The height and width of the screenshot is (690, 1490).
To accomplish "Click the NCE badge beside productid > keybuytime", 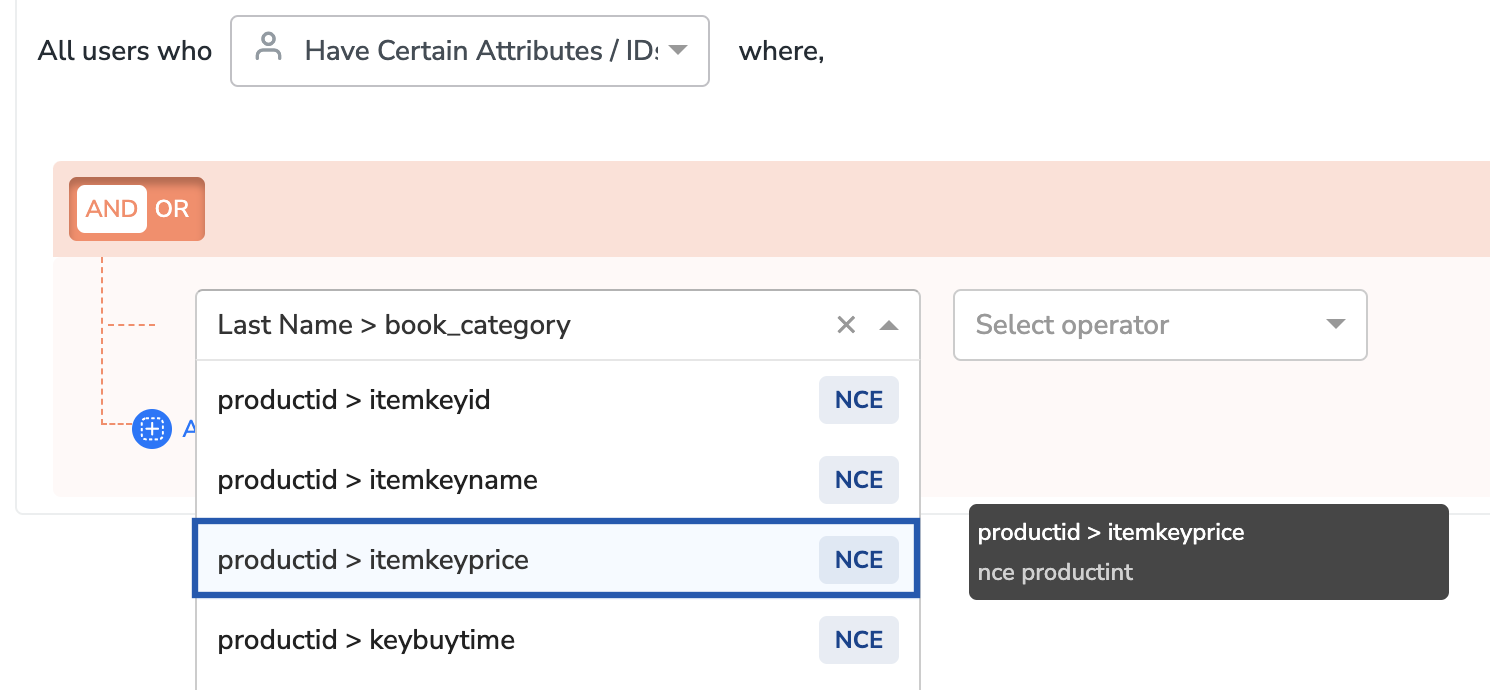I will (858, 640).
